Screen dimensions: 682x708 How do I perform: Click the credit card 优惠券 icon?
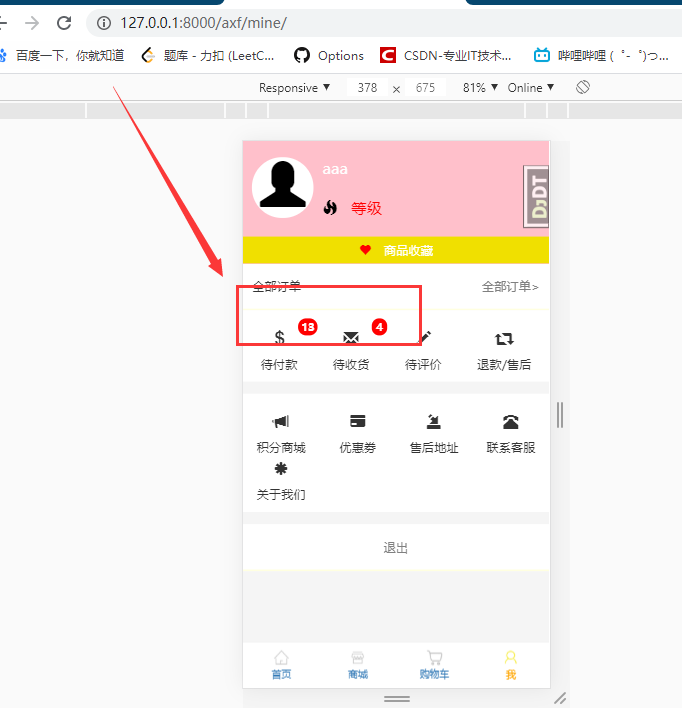(x=358, y=421)
